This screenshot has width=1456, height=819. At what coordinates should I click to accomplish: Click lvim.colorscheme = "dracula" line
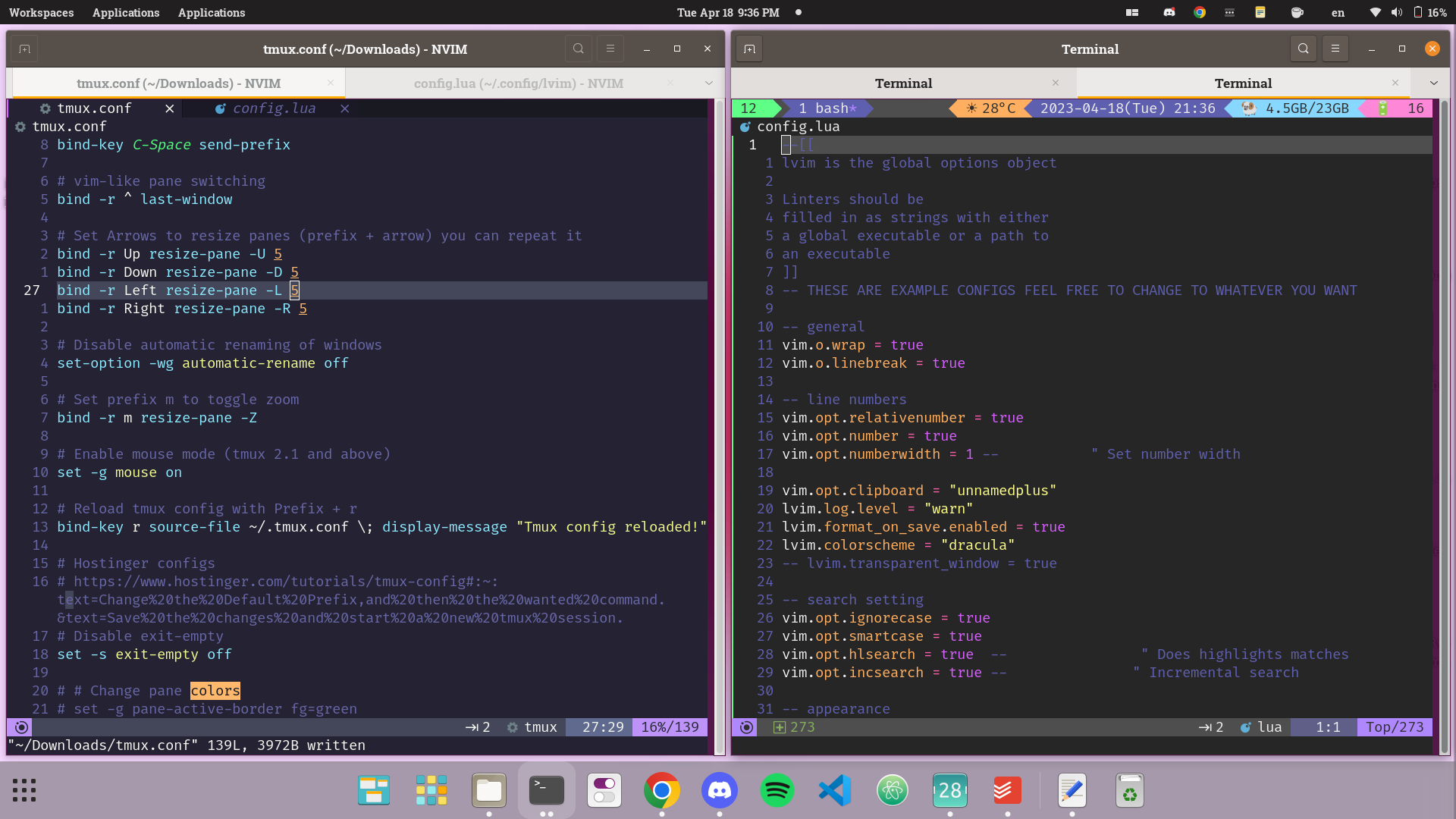click(x=899, y=545)
